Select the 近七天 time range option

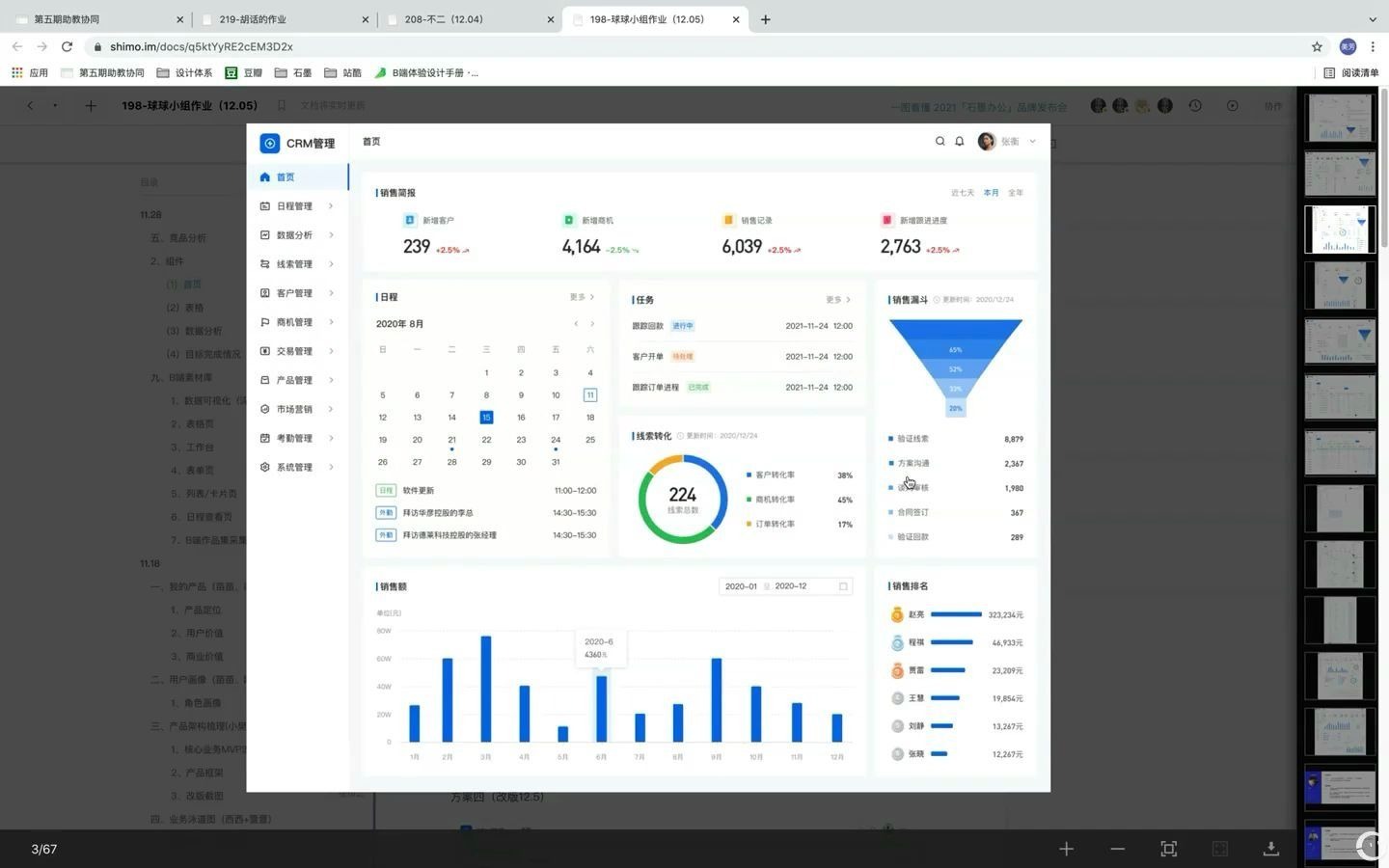[962, 193]
